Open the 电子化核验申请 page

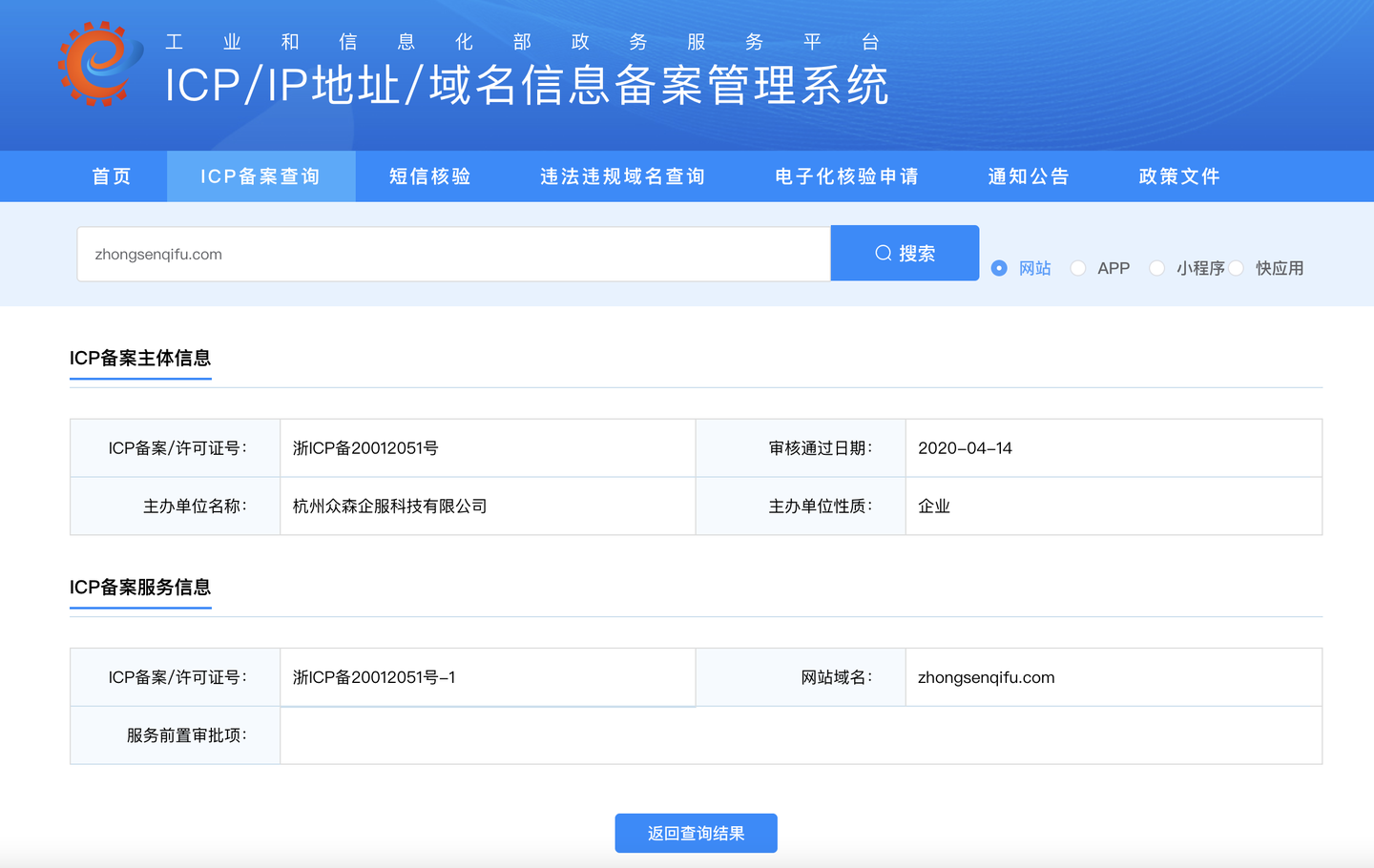click(x=845, y=176)
